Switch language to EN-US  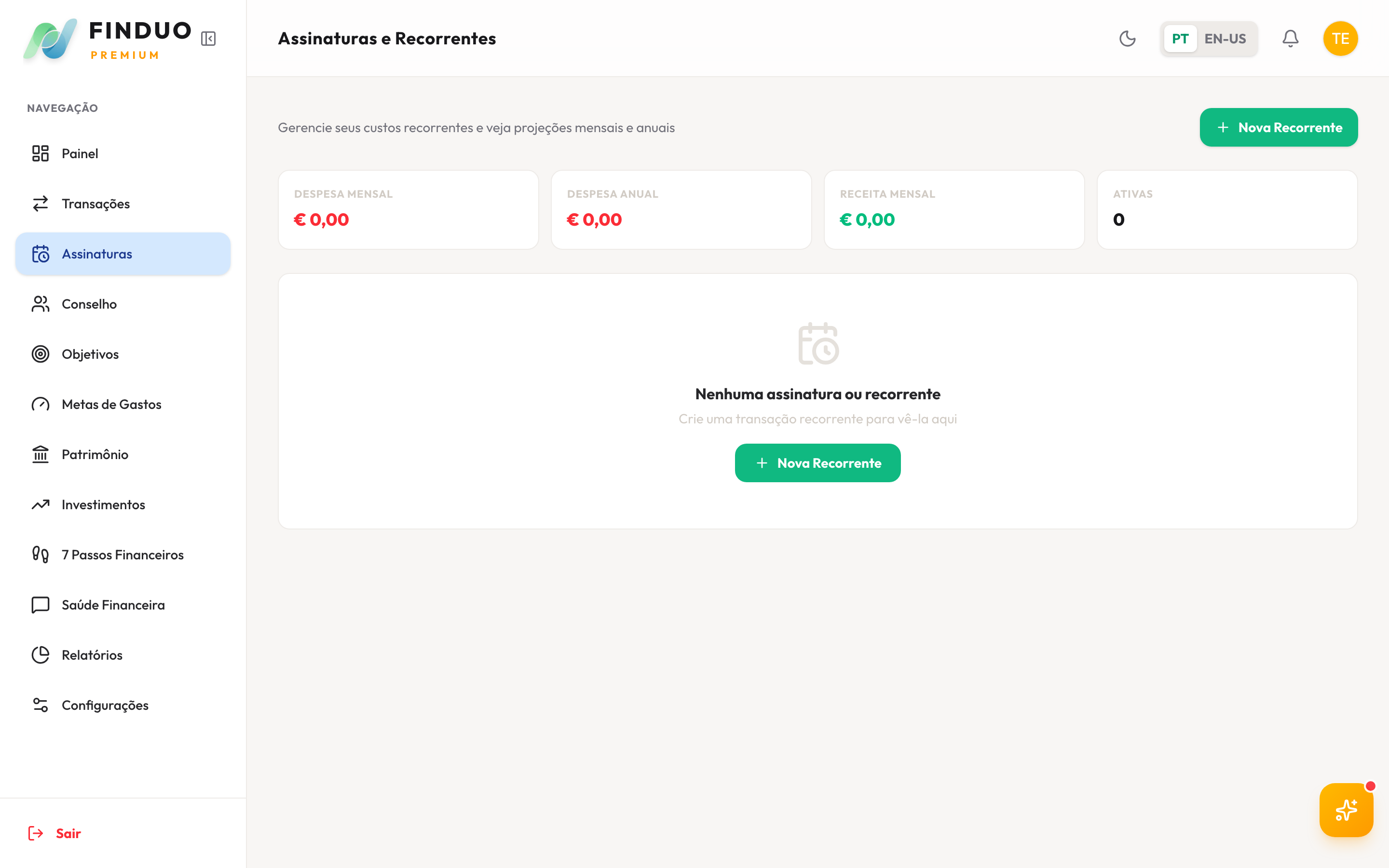(x=1225, y=39)
